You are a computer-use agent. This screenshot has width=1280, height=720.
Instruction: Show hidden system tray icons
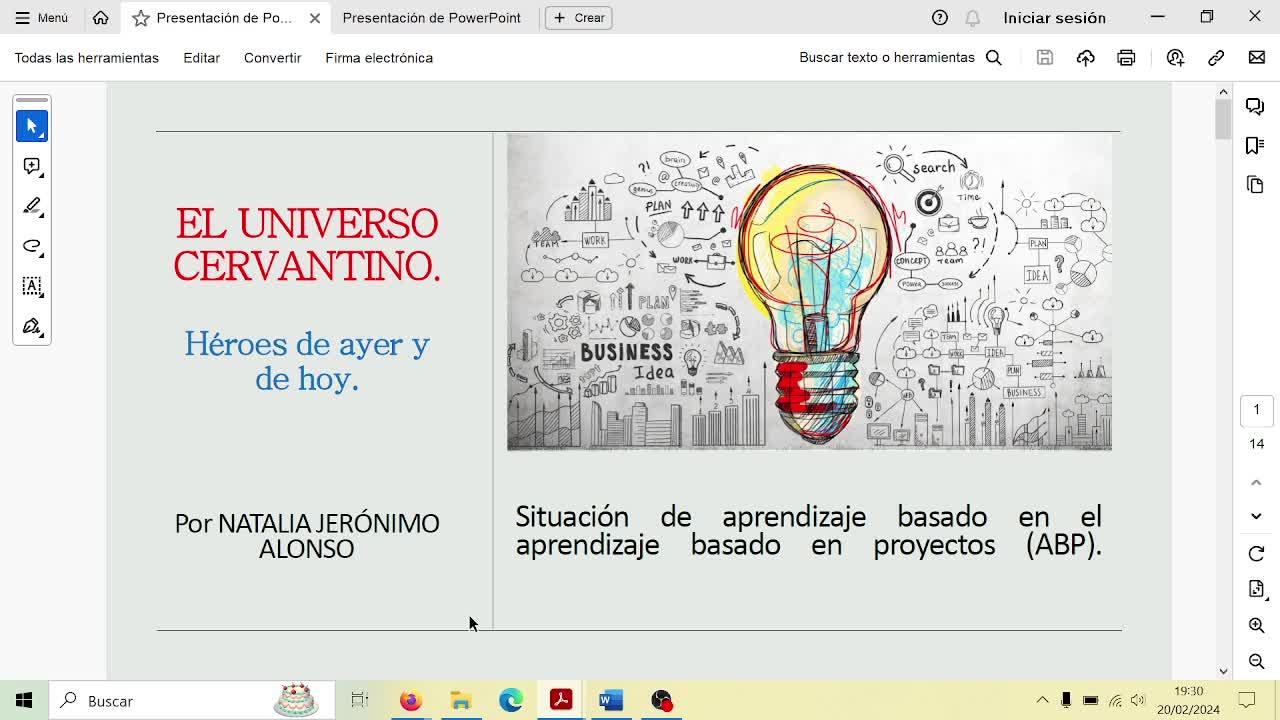[x=1042, y=700]
